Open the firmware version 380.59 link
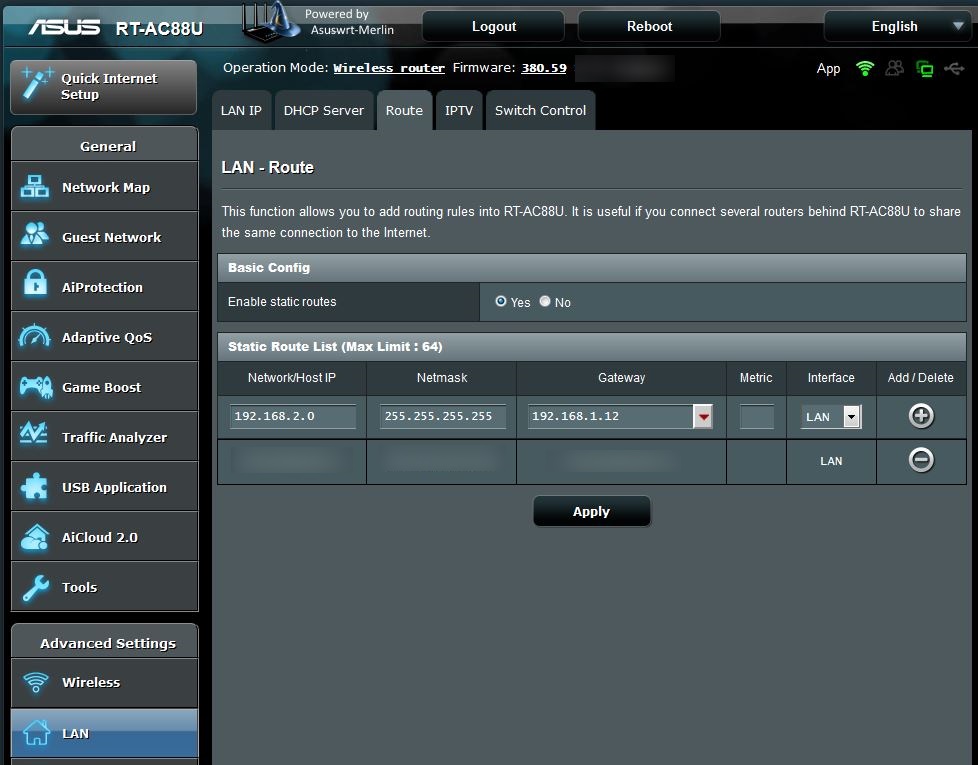 [x=544, y=68]
